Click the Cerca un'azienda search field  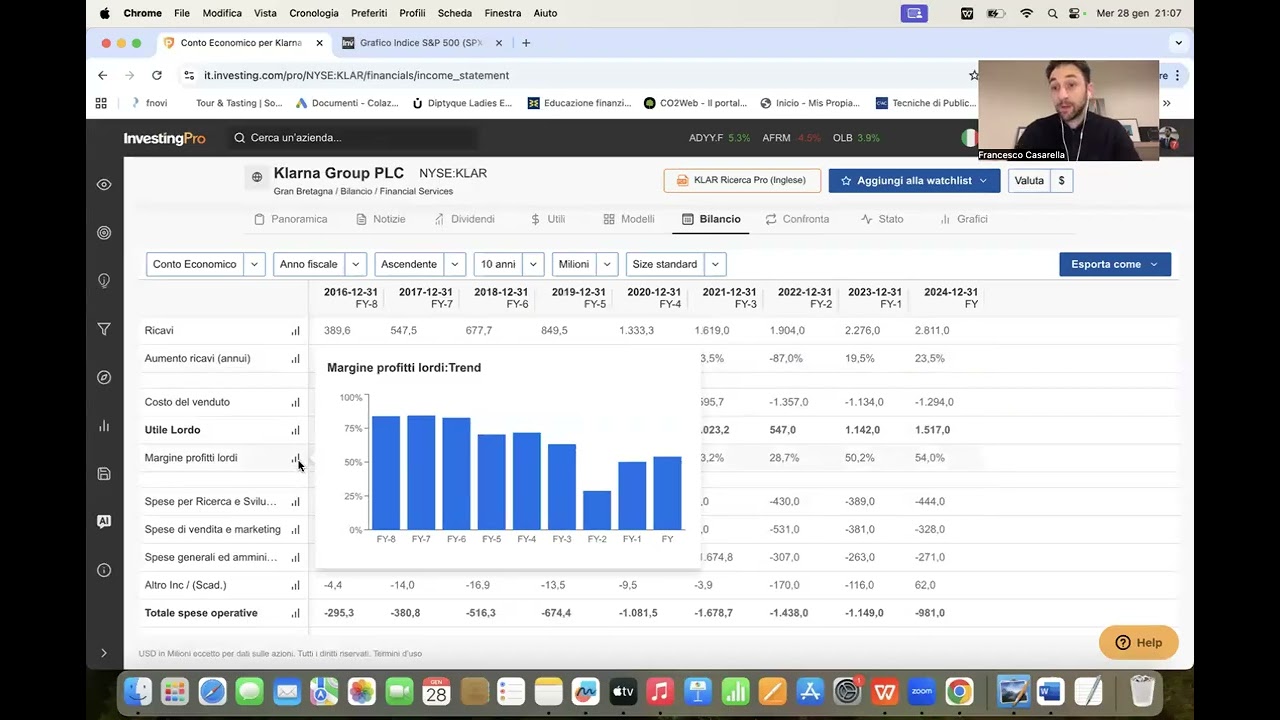click(355, 138)
